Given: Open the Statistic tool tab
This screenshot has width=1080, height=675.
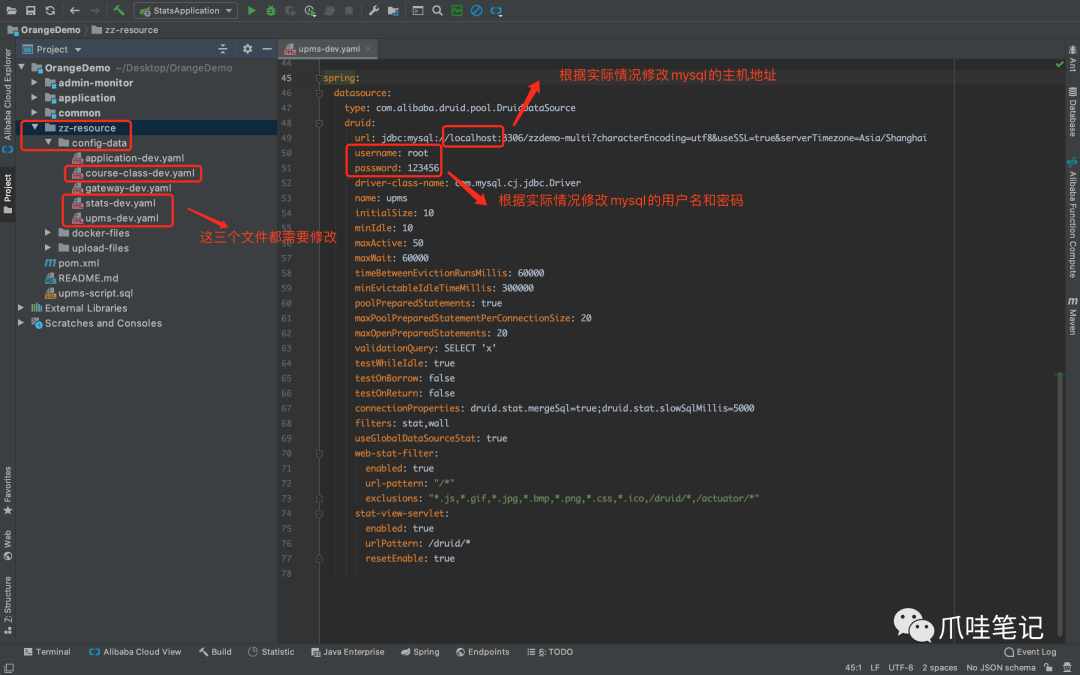Looking at the screenshot, I should tap(271, 652).
